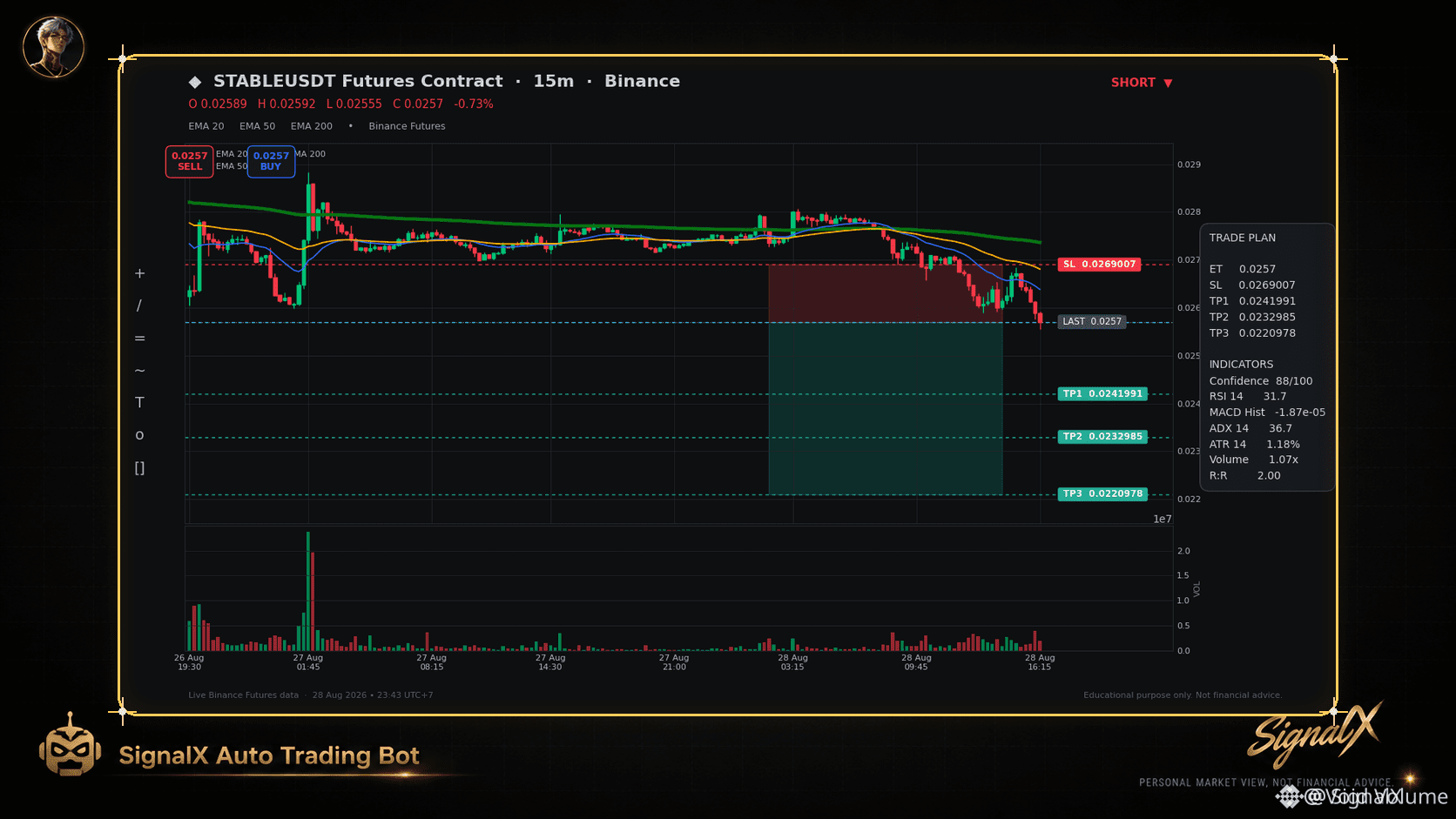Screen dimensions: 1456x819
Task: Click the STABLEUSDT Futures Contract title
Action: 358,81
